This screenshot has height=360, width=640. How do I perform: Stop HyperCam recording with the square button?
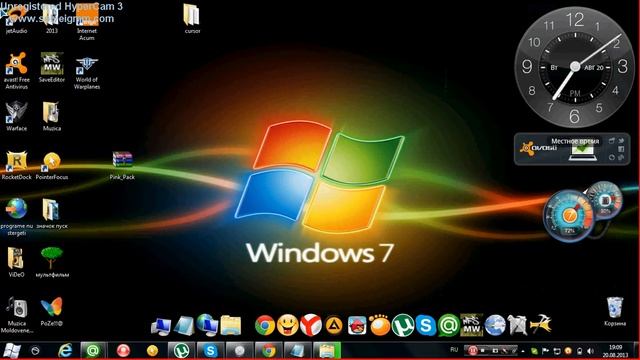tap(483, 351)
